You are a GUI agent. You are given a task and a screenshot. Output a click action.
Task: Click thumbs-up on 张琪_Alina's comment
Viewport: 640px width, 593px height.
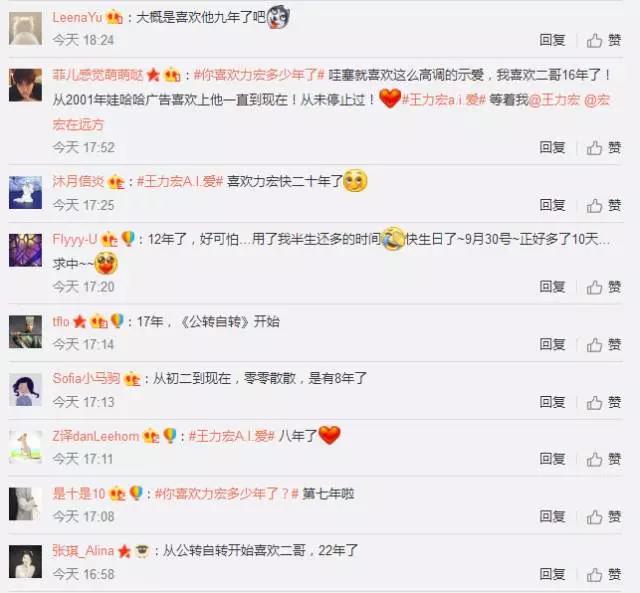(x=604, y=574)
